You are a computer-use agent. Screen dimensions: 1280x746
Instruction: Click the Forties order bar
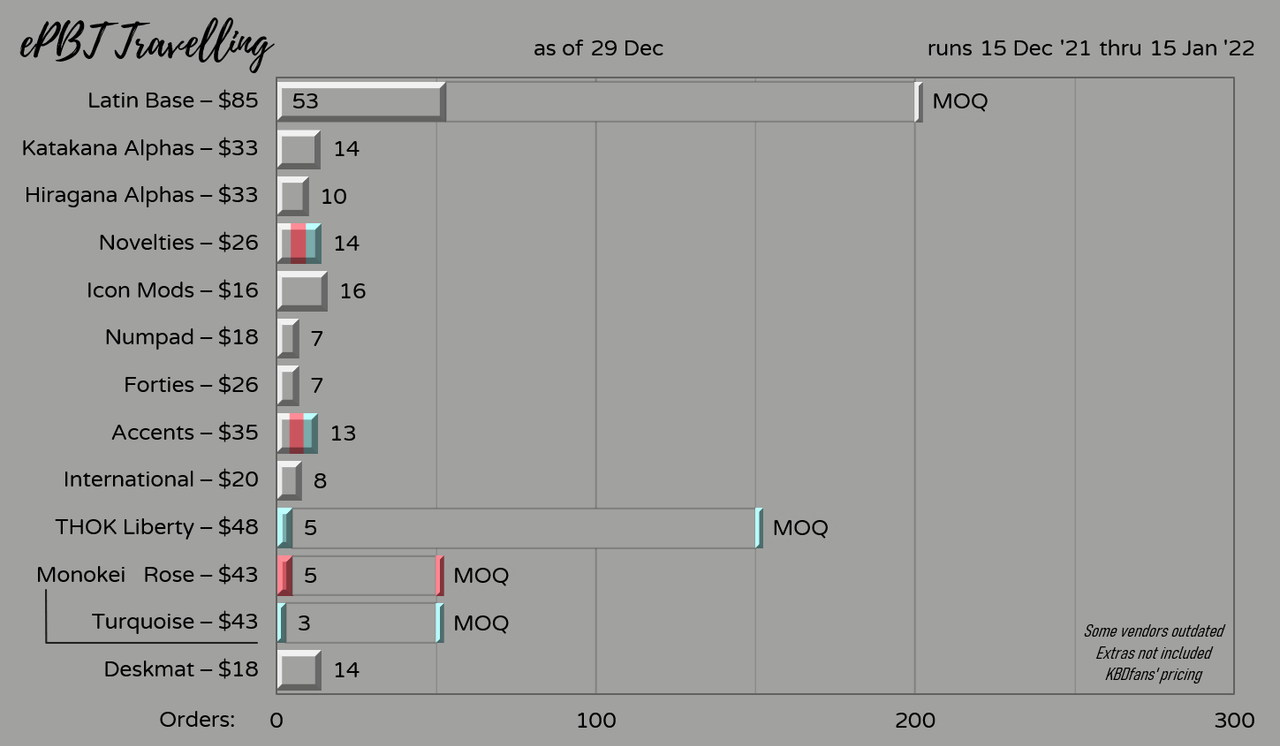[288, 386]
